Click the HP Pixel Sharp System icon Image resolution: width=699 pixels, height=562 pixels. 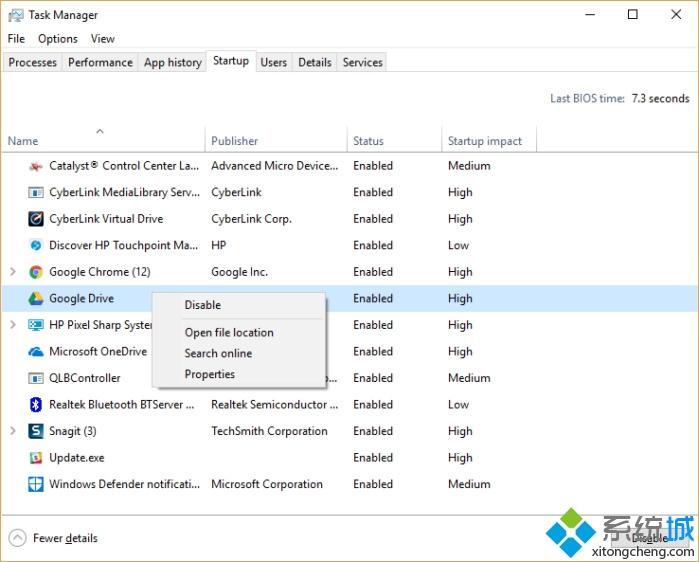click(36, 325)
